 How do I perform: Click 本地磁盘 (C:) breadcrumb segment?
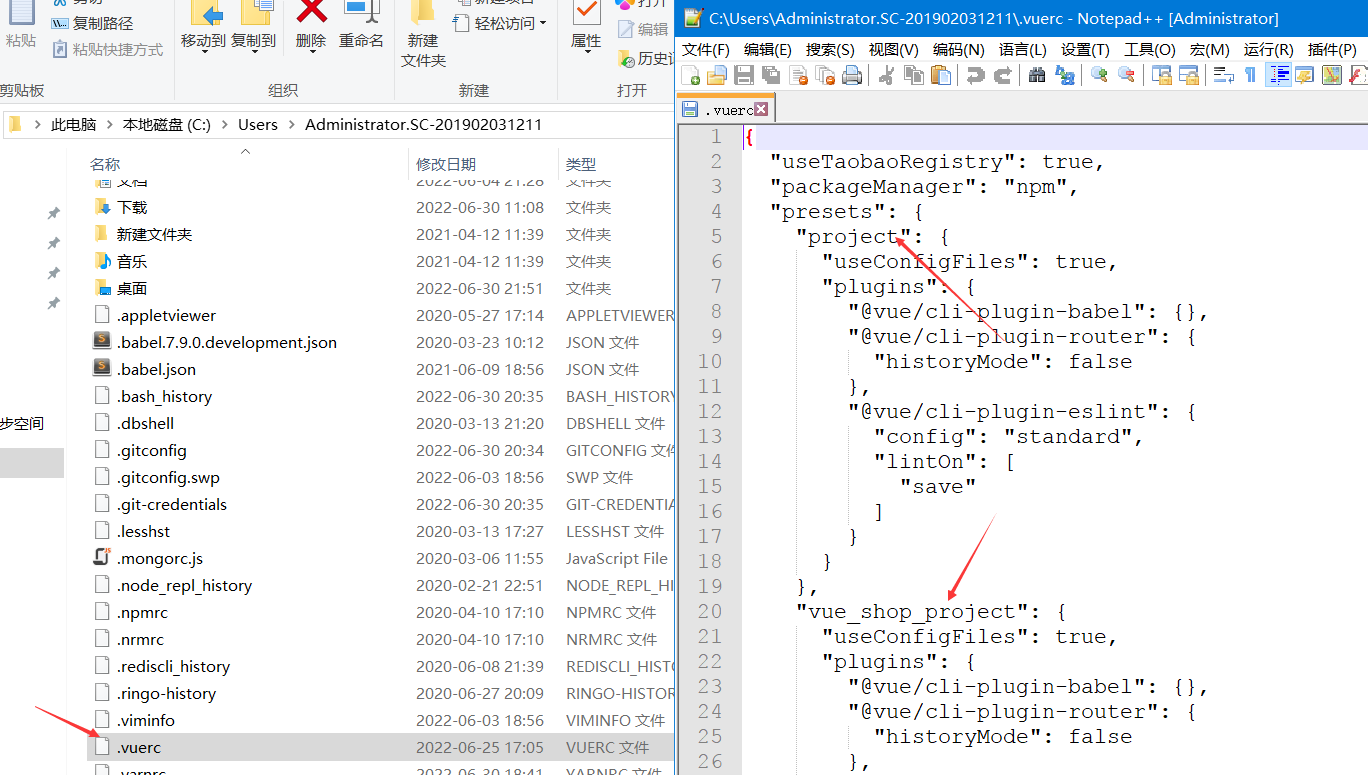tap(167, 125)
